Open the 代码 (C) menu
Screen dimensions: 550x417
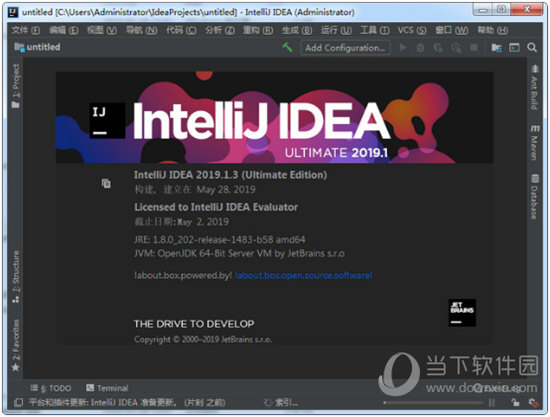pyautogui.click(x=181, y=30)
